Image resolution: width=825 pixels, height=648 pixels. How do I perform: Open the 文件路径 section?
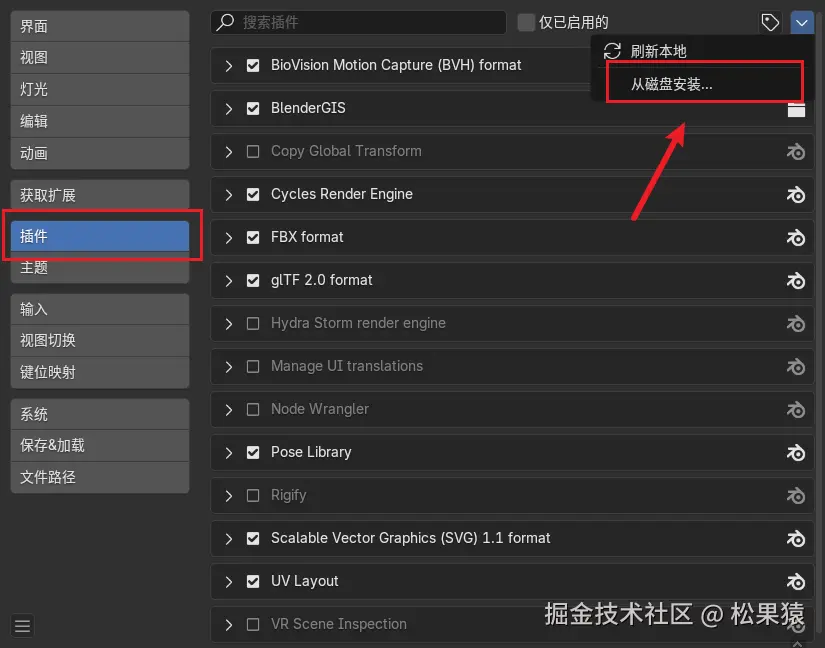pos(100,478)
